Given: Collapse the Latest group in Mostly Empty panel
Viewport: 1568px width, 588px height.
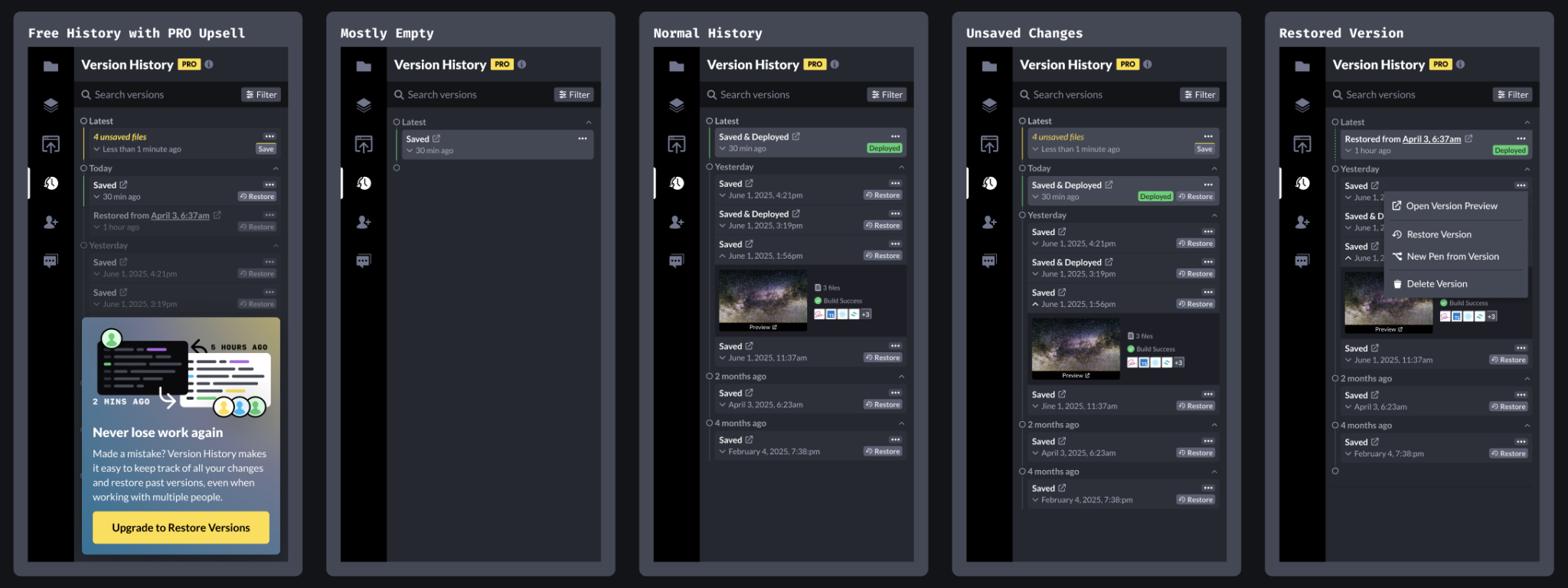Looking at the screenshot, I should click(589, 122).
